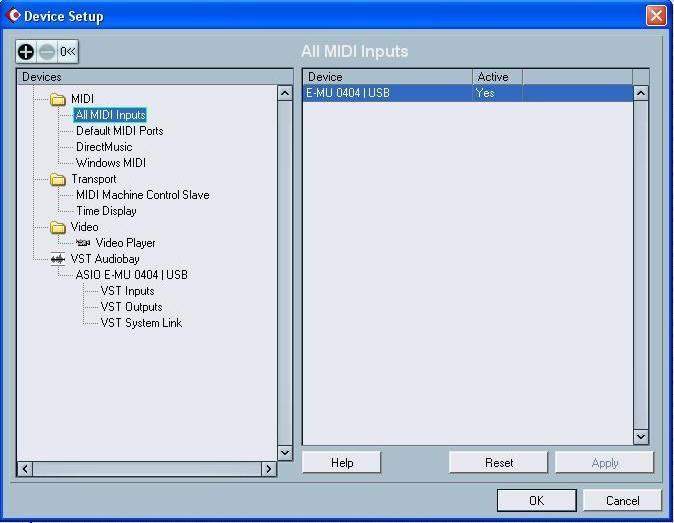Click device tree scroll down arrow
This screenshot has width=674, height=523.
(x=285, y=453)
